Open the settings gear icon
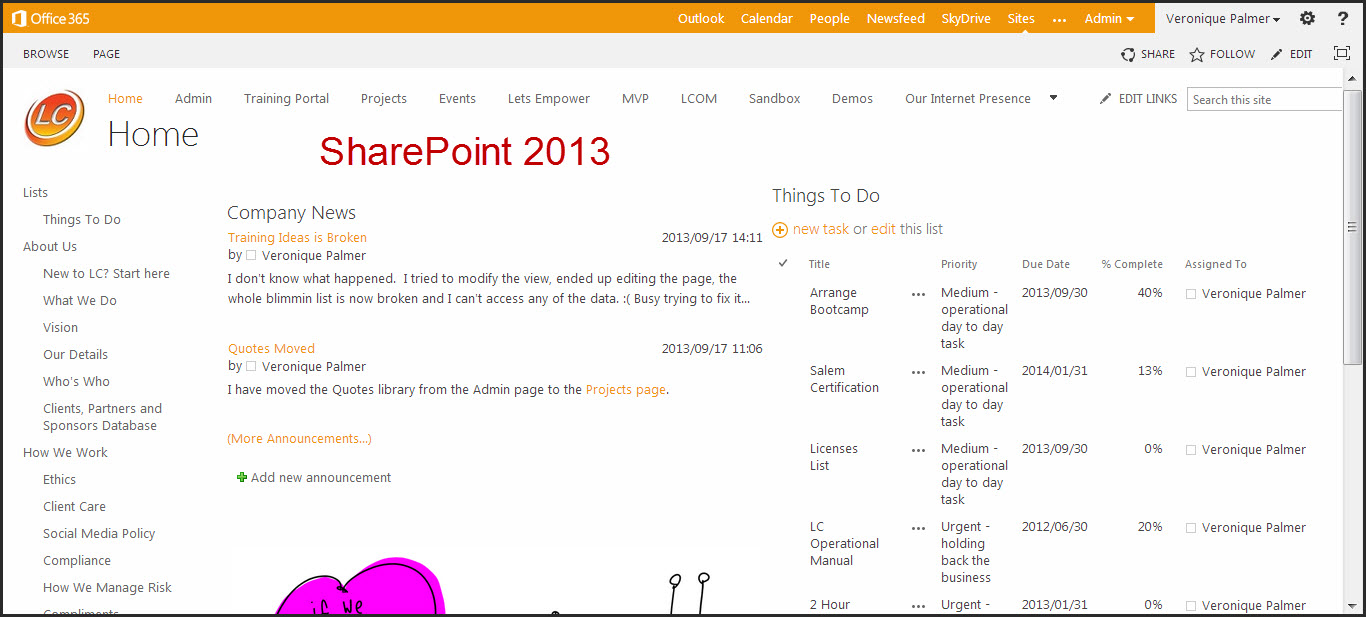The image size is (1366, 617). pyautogui.click(x=1307, y=18)
